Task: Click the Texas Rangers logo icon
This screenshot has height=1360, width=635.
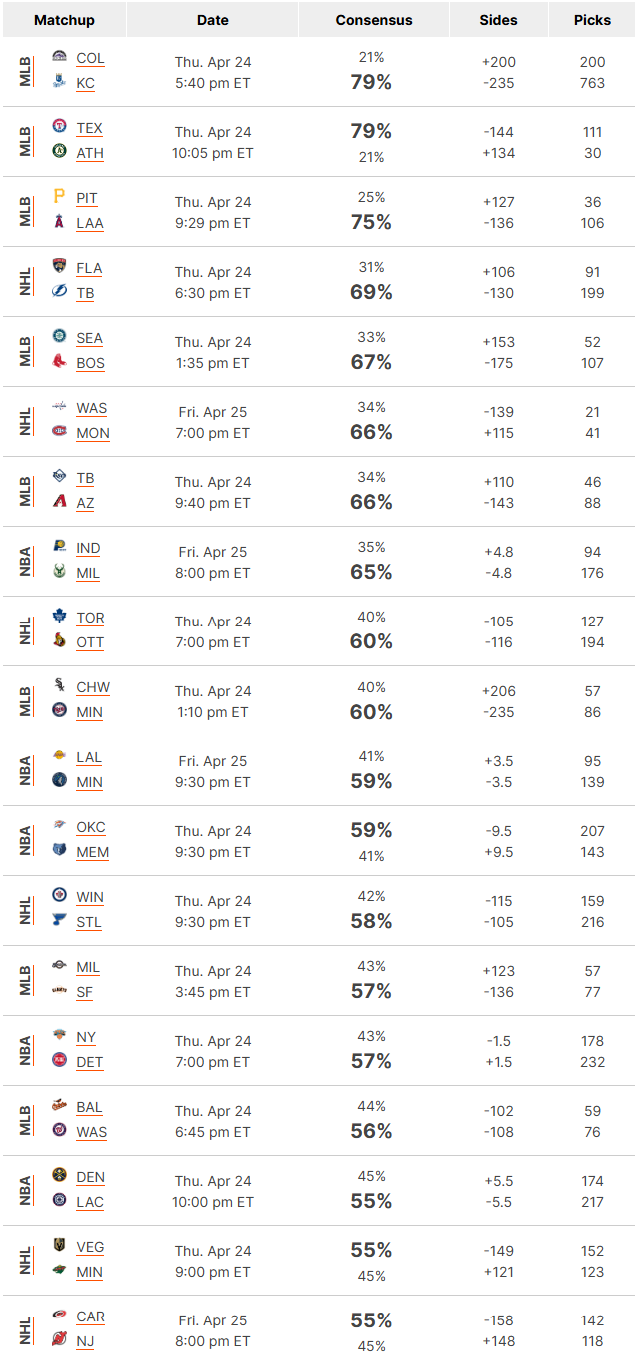Action: pos(59,127)
